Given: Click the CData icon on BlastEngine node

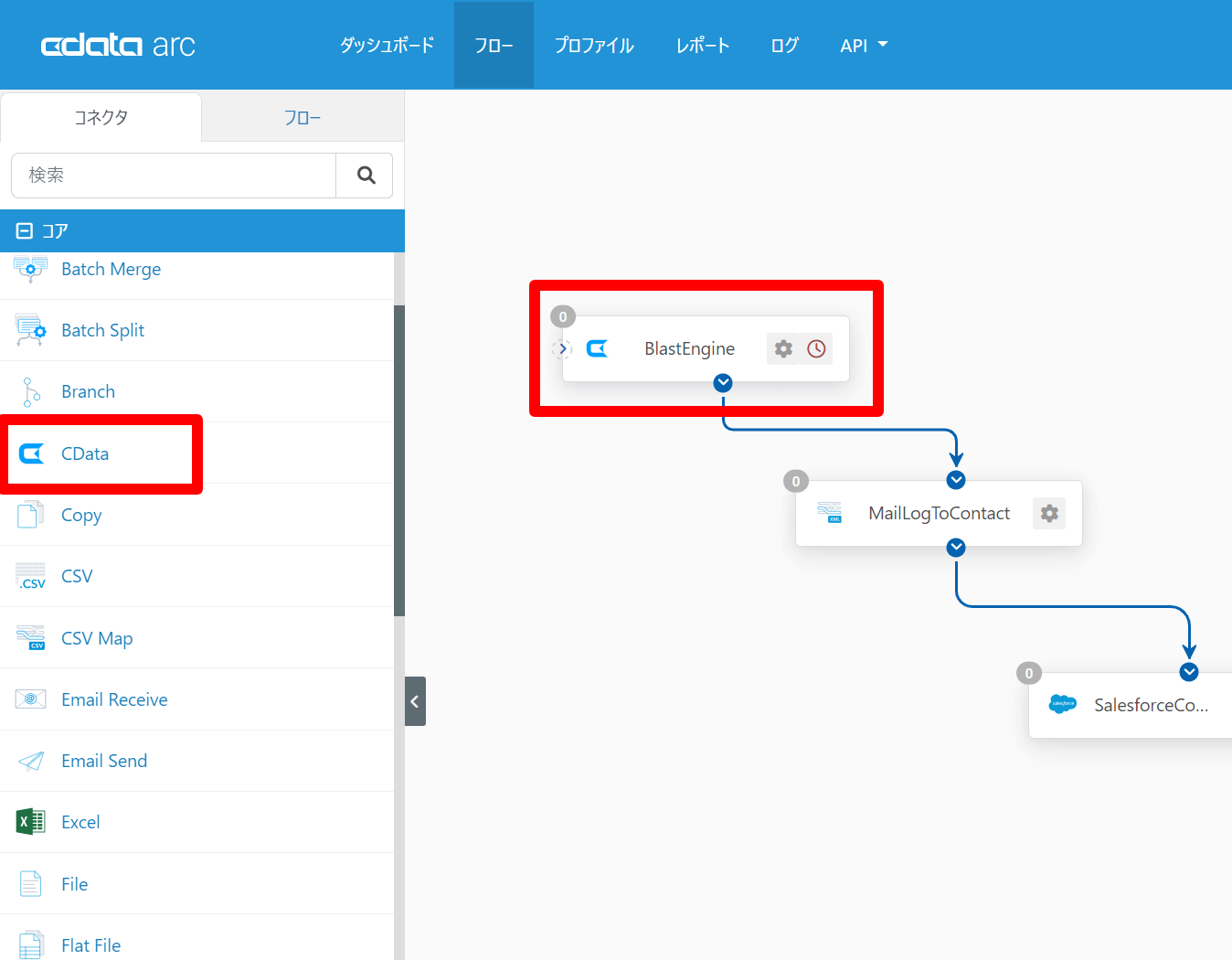Looking at the screenshot, I should click(x=597, y=348).
